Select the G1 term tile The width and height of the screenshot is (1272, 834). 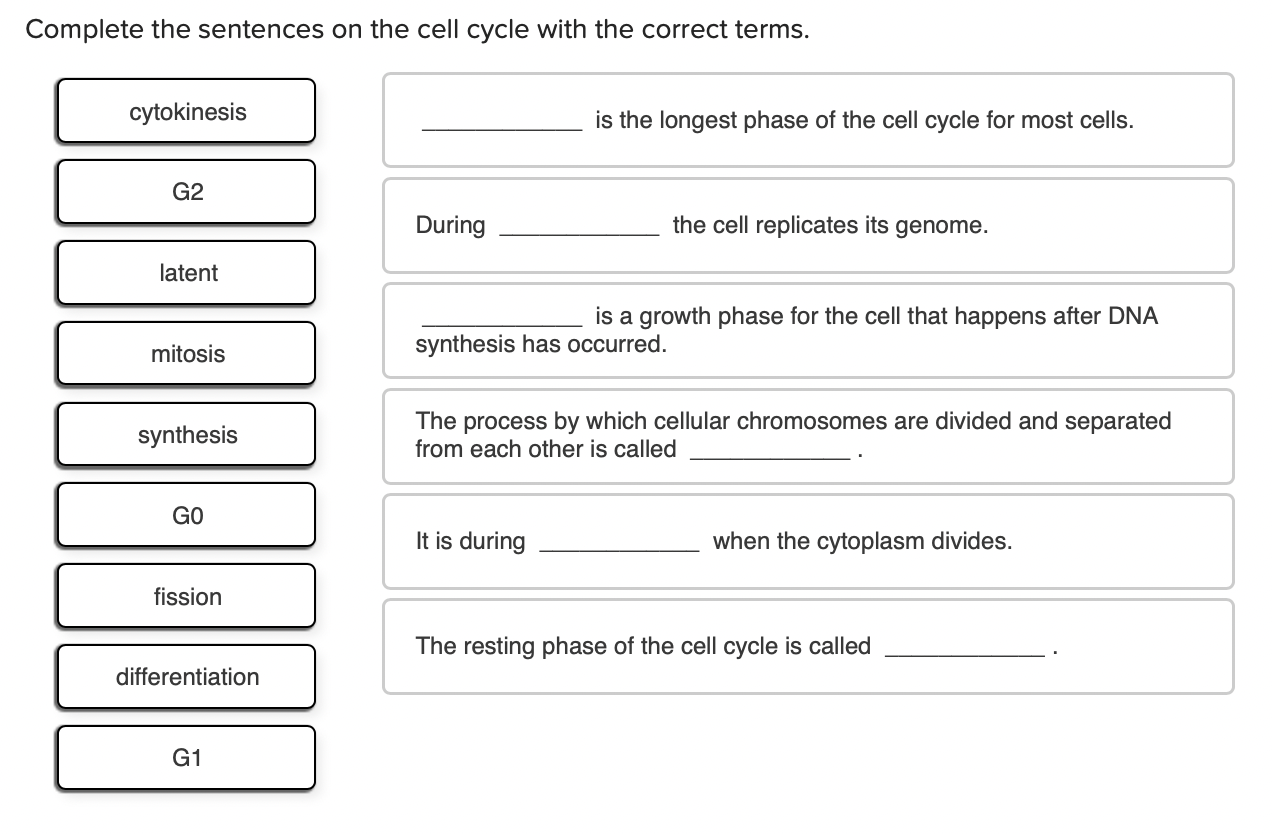click(x=186, y=757)
